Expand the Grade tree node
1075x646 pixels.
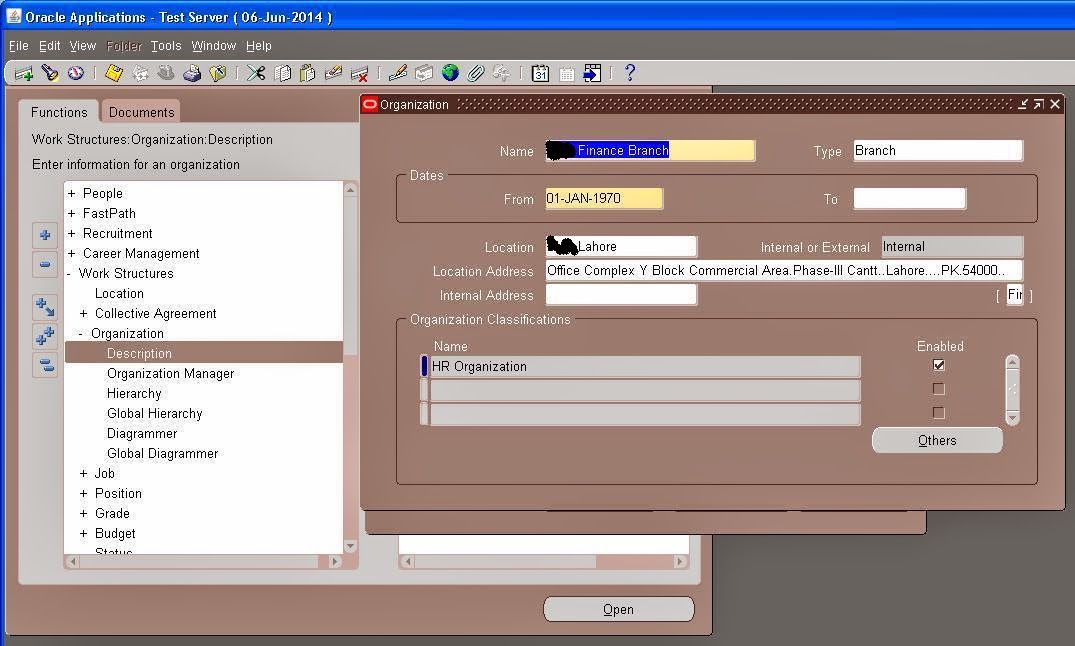(x=83, y=513)
